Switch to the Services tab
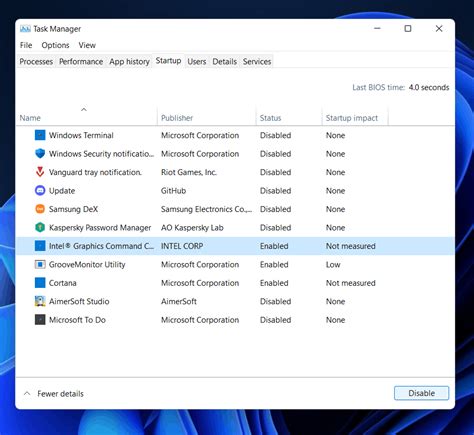This screenshot has width=474, height=435. tap(257, 62)
